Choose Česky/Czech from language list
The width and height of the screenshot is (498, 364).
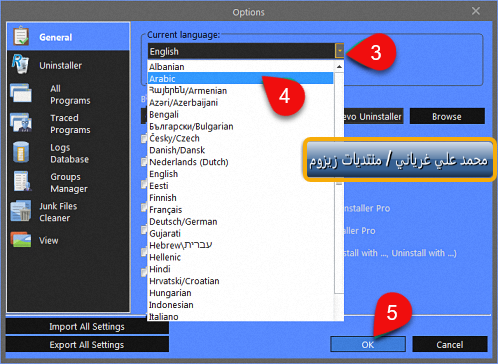click(x=240, y=138)
